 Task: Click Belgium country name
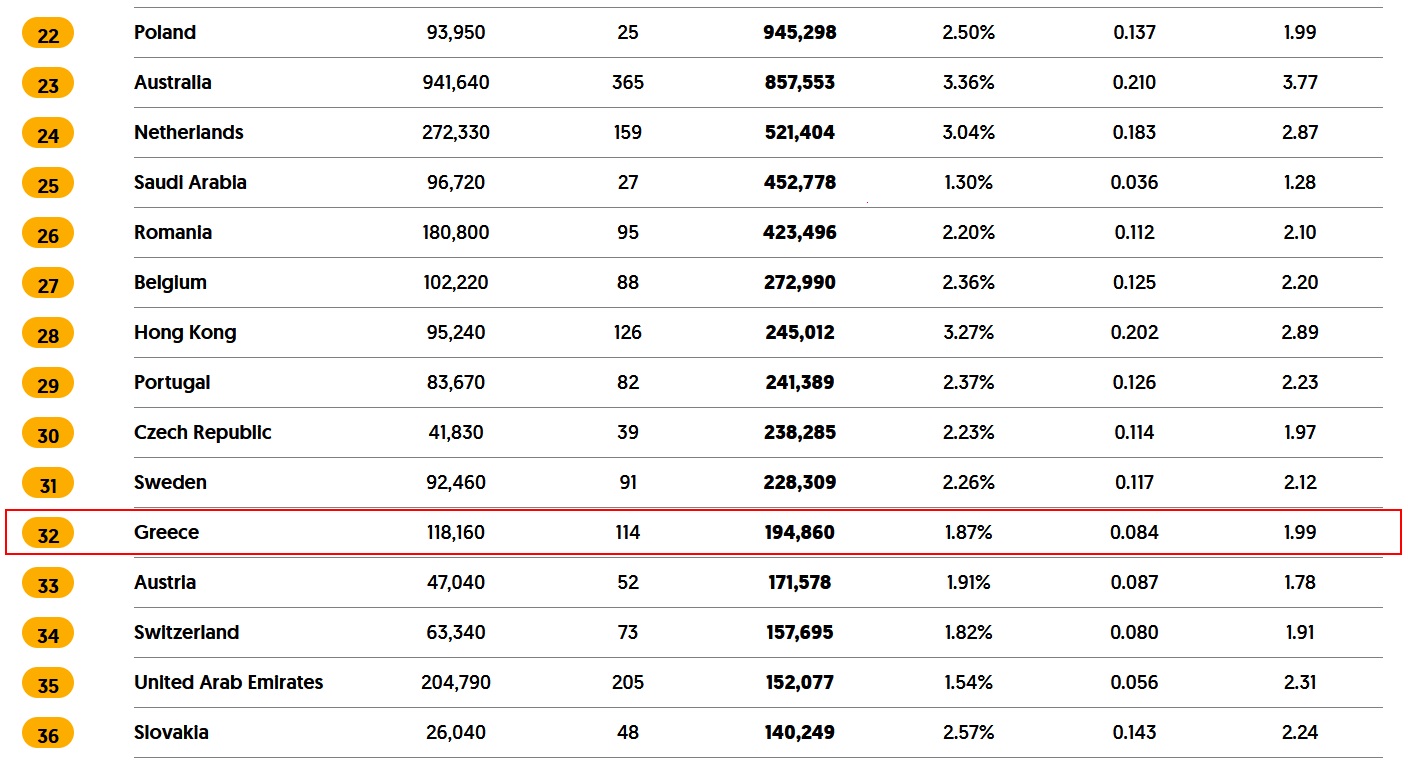pos(170,282)
